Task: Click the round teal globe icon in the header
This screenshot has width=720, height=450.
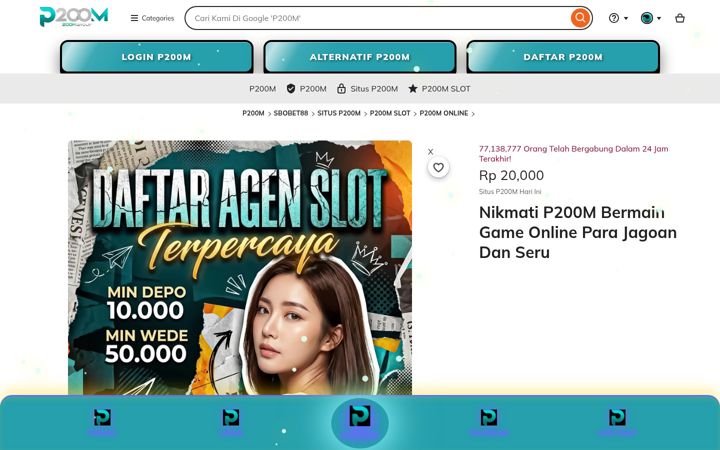Action: [x=647, y=18]
